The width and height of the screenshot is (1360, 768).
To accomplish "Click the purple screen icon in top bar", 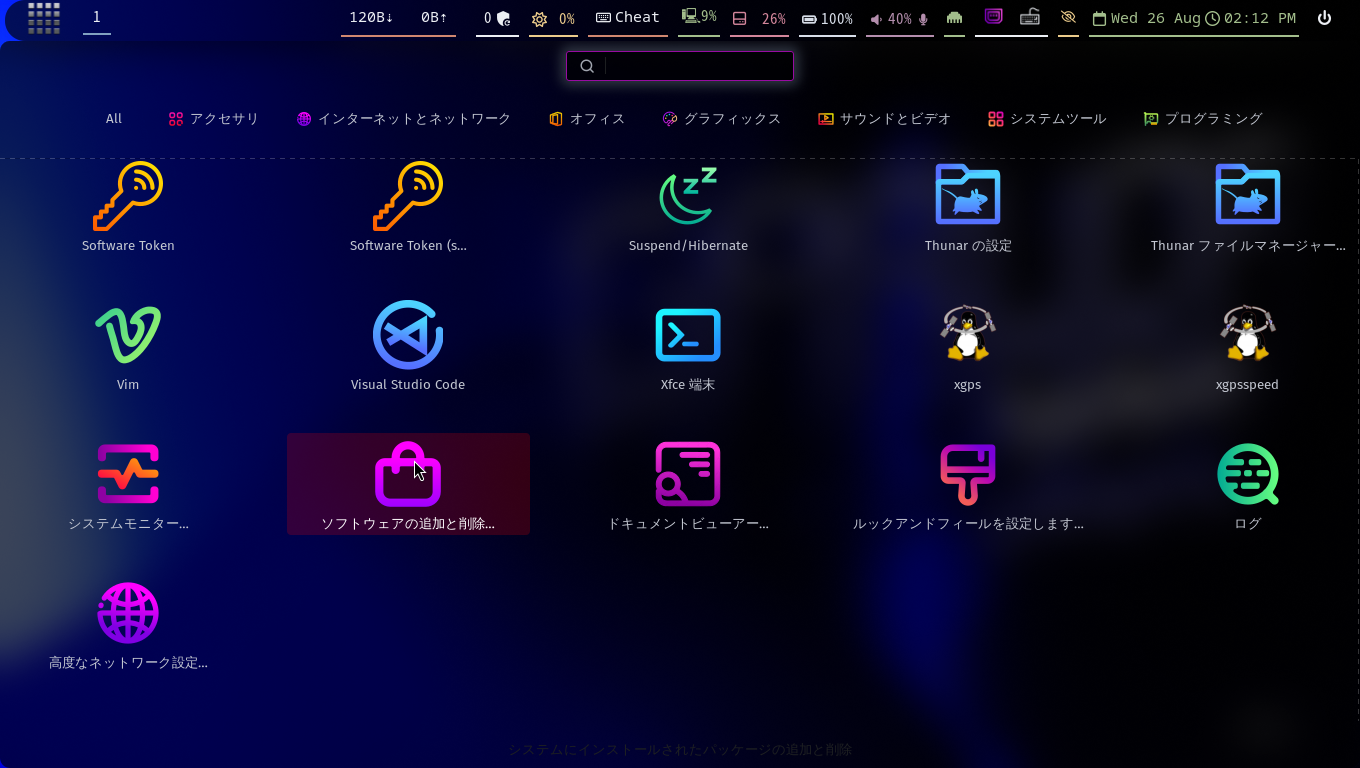I will [x=993, y=17].
